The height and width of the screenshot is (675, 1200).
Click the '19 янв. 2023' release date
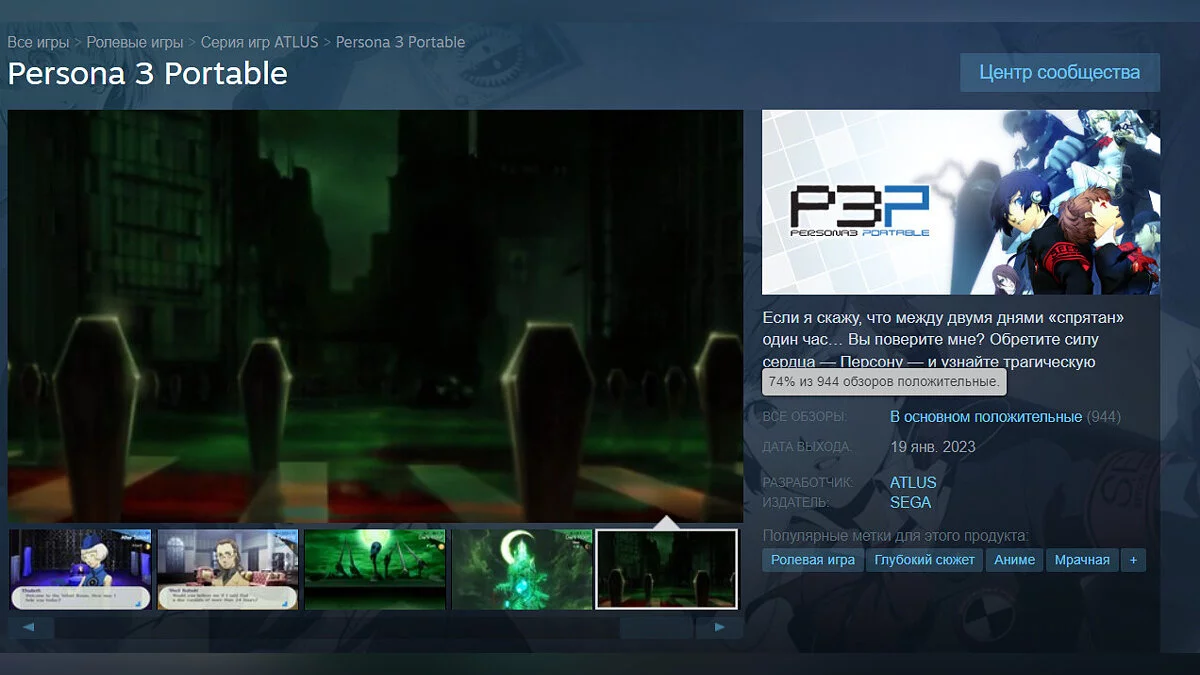pos(933,446)
